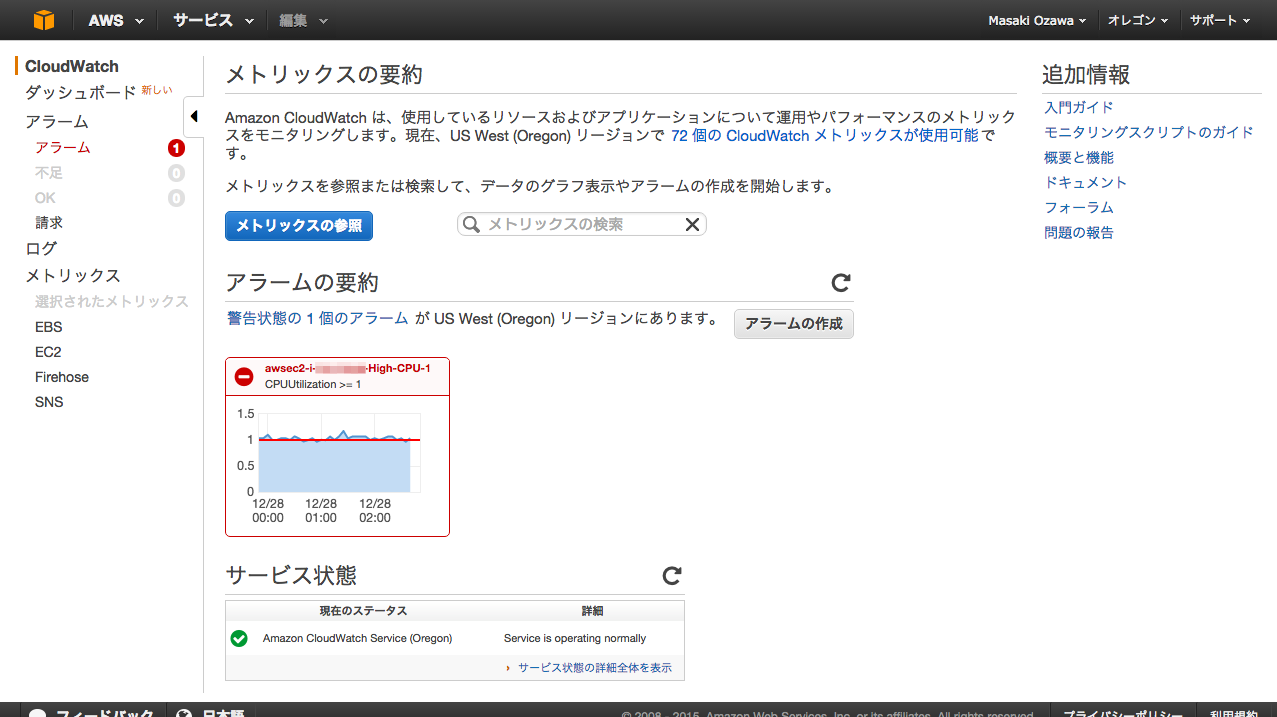The height and width of the screenshot is (717, 1277).
Task: Select EBS metrics in sidebar
Action: tap(48, 327)
